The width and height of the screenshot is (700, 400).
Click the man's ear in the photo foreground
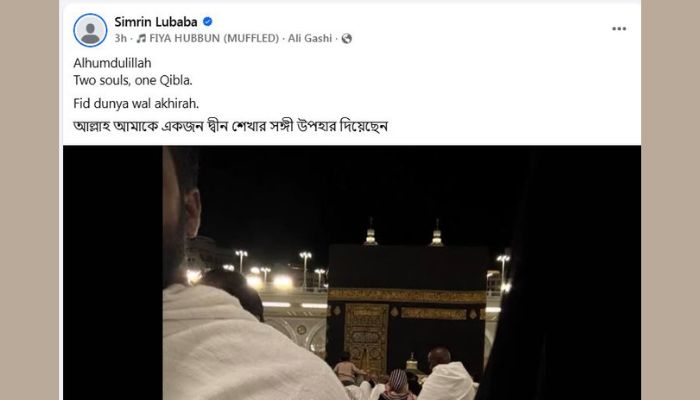193,212
